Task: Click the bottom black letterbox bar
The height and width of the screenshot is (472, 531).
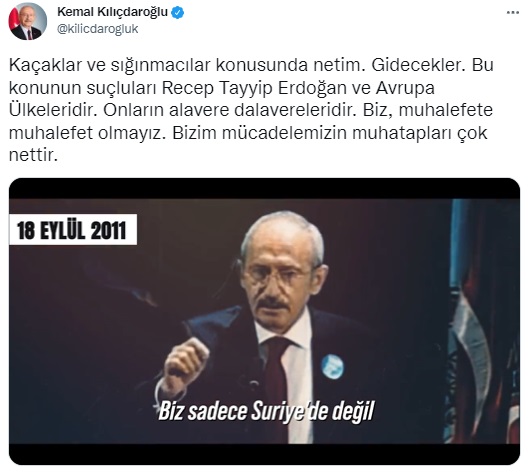Action: [264, 454]
